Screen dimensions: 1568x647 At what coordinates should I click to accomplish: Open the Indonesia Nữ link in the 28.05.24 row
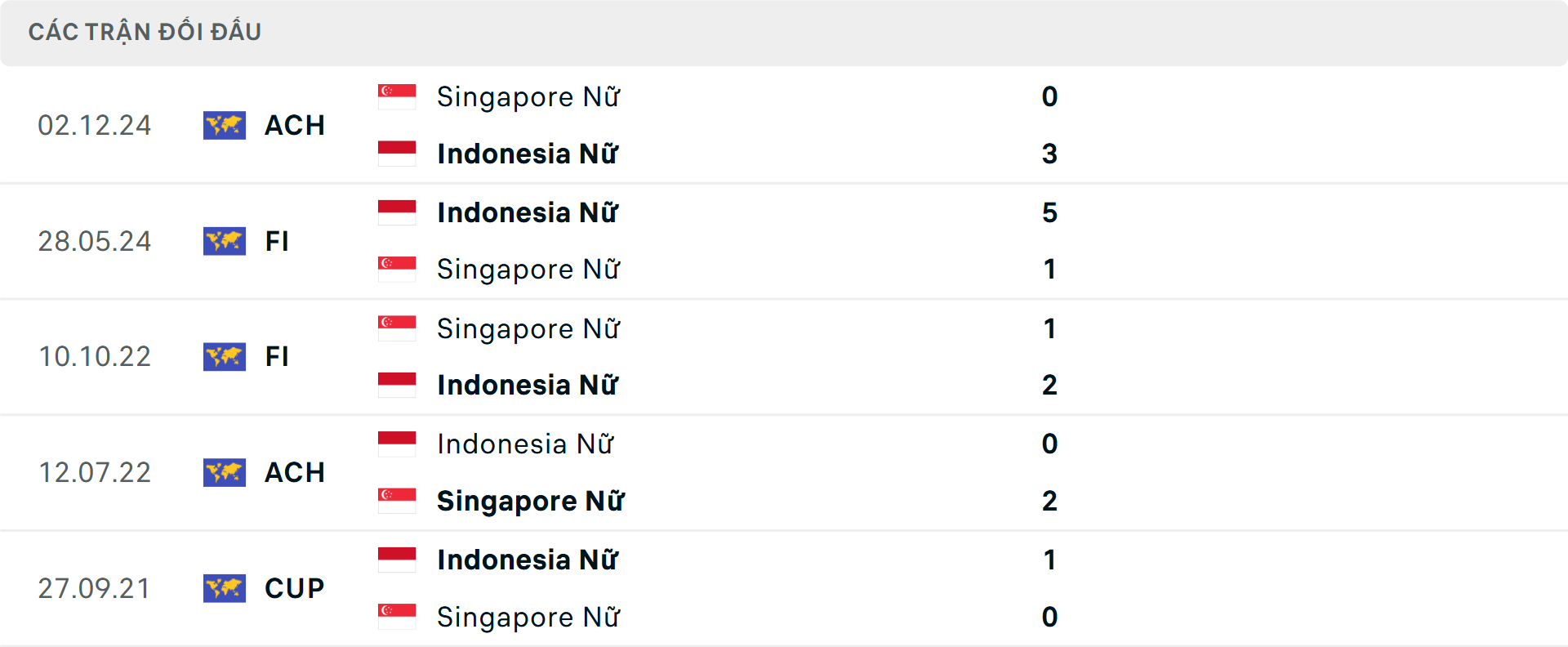tap(528, 212)
